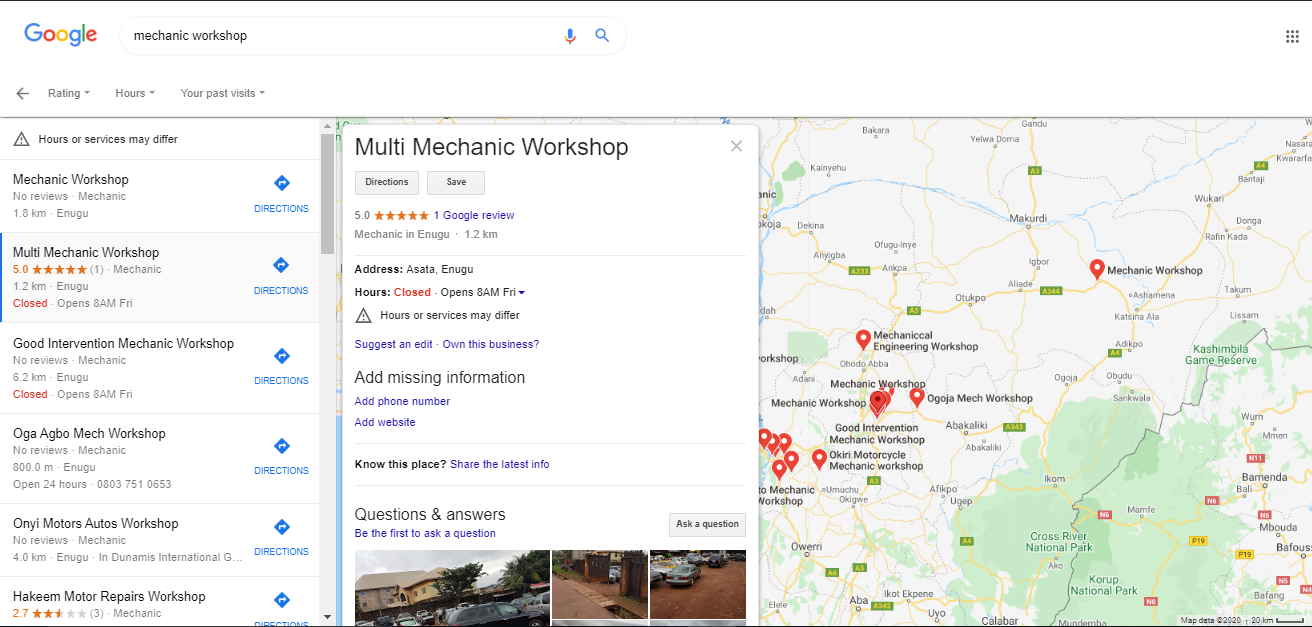Open the Rating filter dropdown

[x=69, y=93]
